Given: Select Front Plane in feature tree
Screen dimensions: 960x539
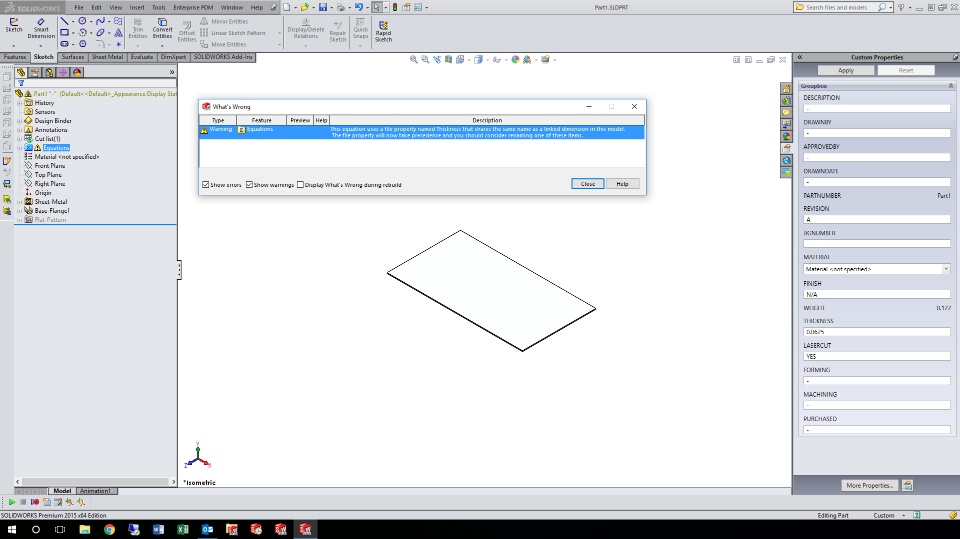Looking at the screenshot, I should point(50,166).
